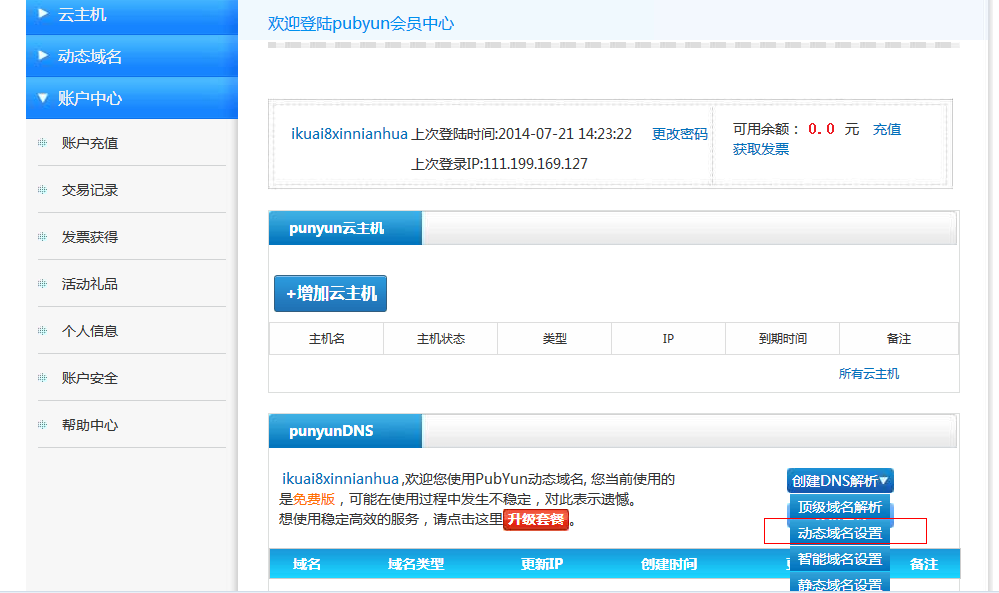Choose 静态域名设置 from the dropdown
Viewport: 999px width, 593px height.
pos(840,584)
